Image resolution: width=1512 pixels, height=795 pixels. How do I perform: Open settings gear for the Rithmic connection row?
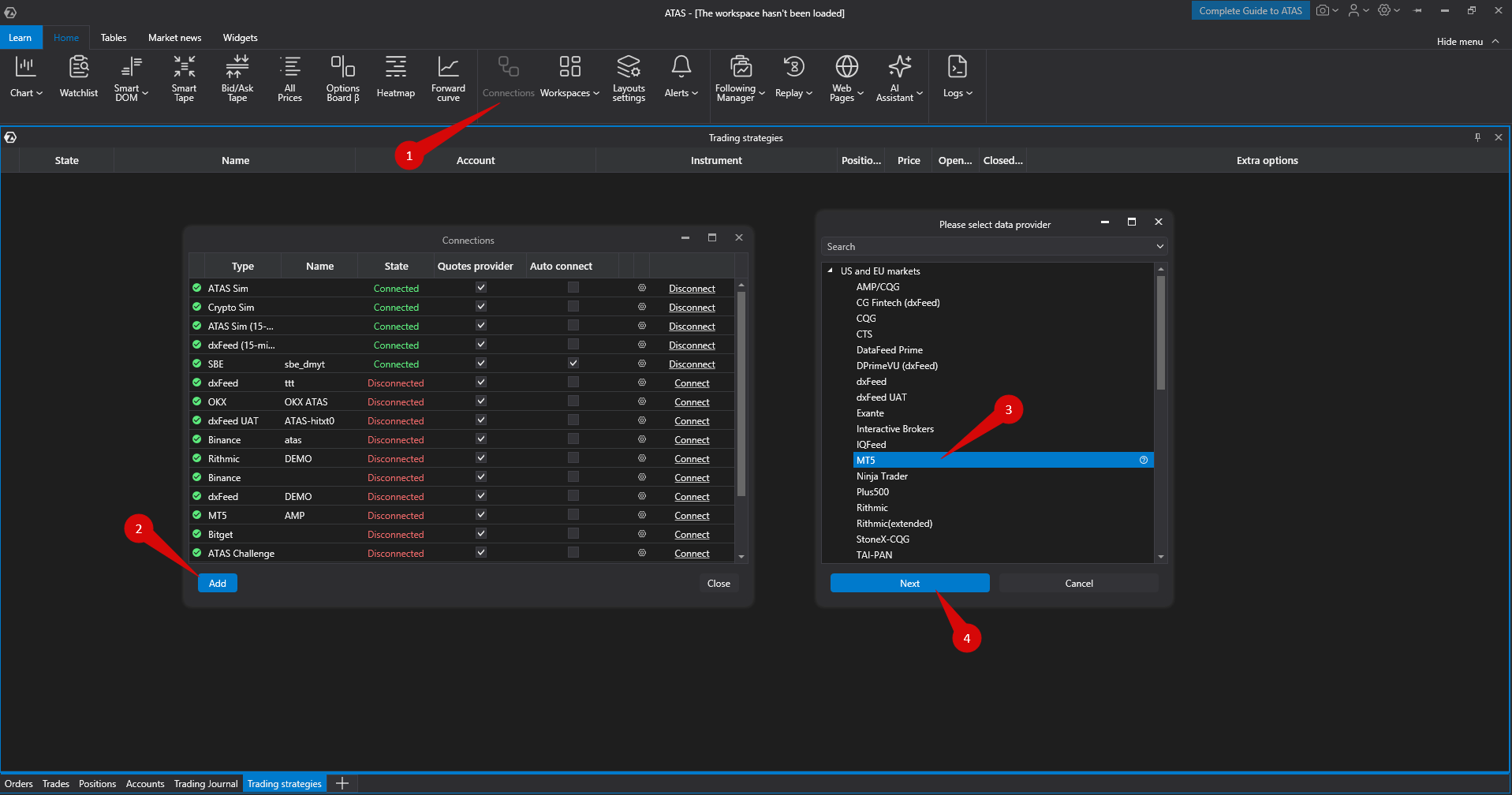[x=642, y=458]
